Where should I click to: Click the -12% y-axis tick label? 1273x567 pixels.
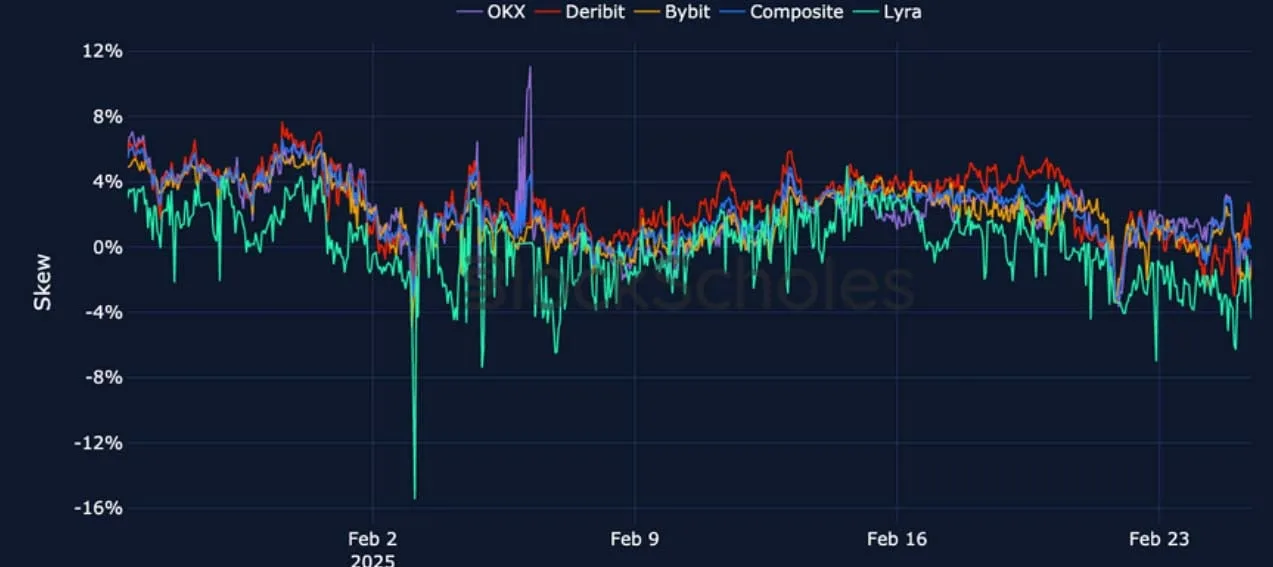(x=98, y=442)
